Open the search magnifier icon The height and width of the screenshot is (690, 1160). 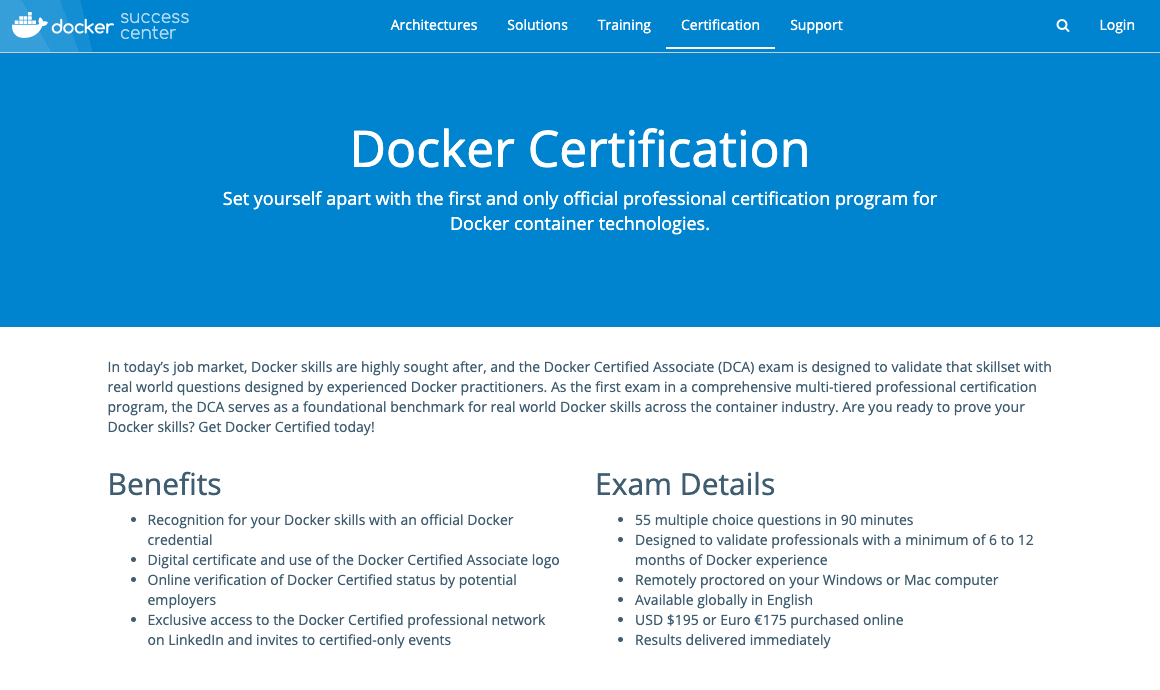(x=1062, y=26)
